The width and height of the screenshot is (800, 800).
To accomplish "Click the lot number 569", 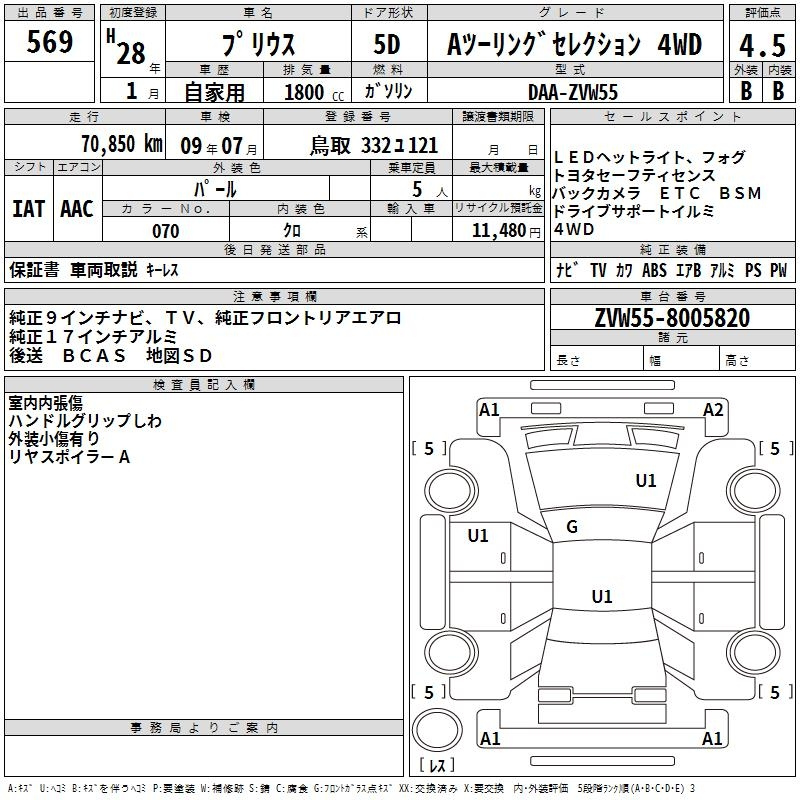I will [x=49, y=41].
